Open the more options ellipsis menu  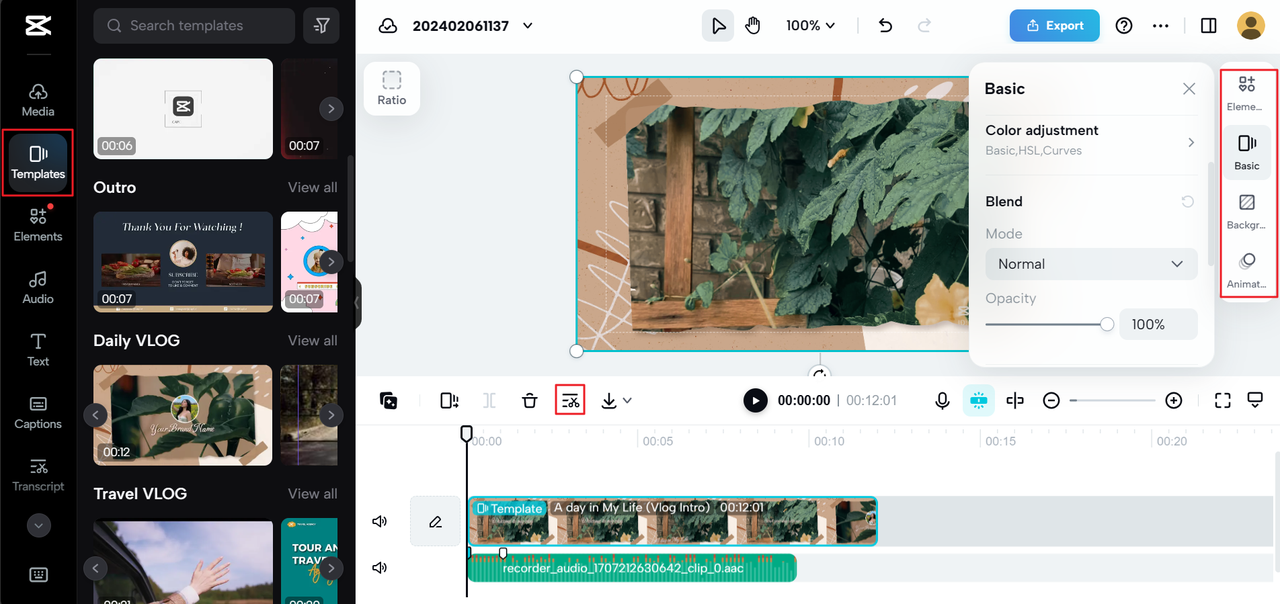1160,26
